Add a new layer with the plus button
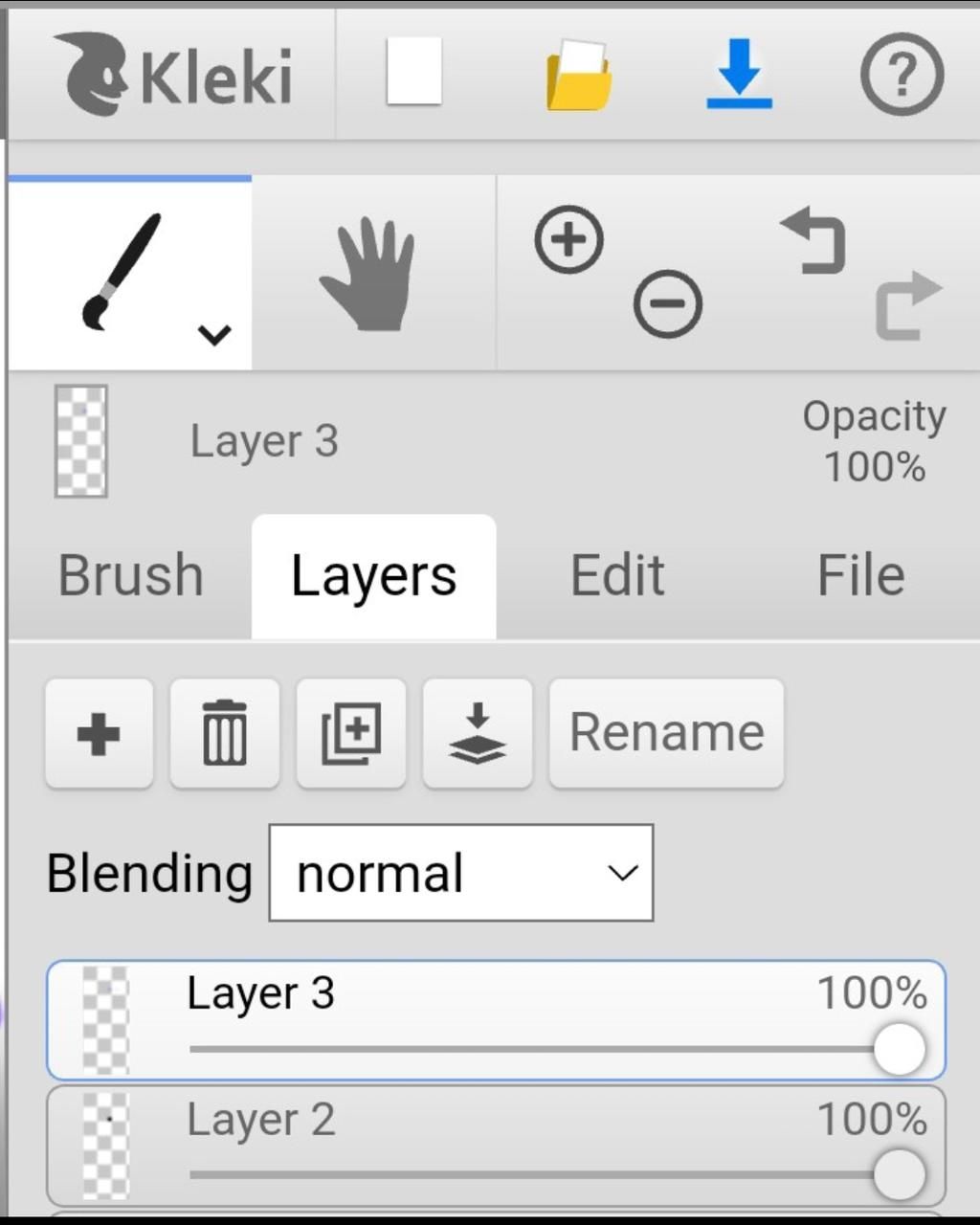Screen dimensions: 980x1225 pos(99,734)
